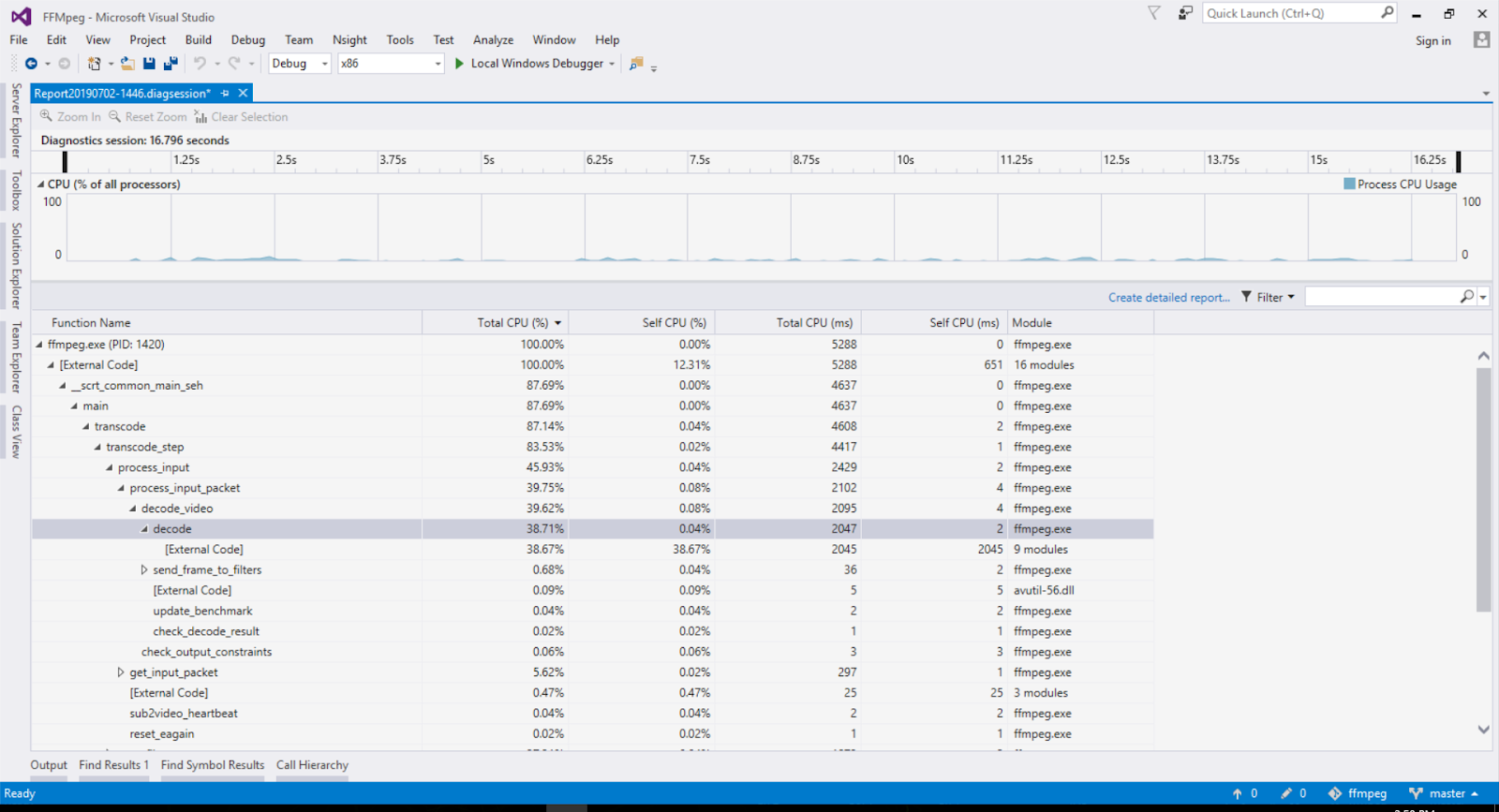The image size is (1499, 812).
Task: Start debugging with the green play icon
Action: click(x=459, y=64)
